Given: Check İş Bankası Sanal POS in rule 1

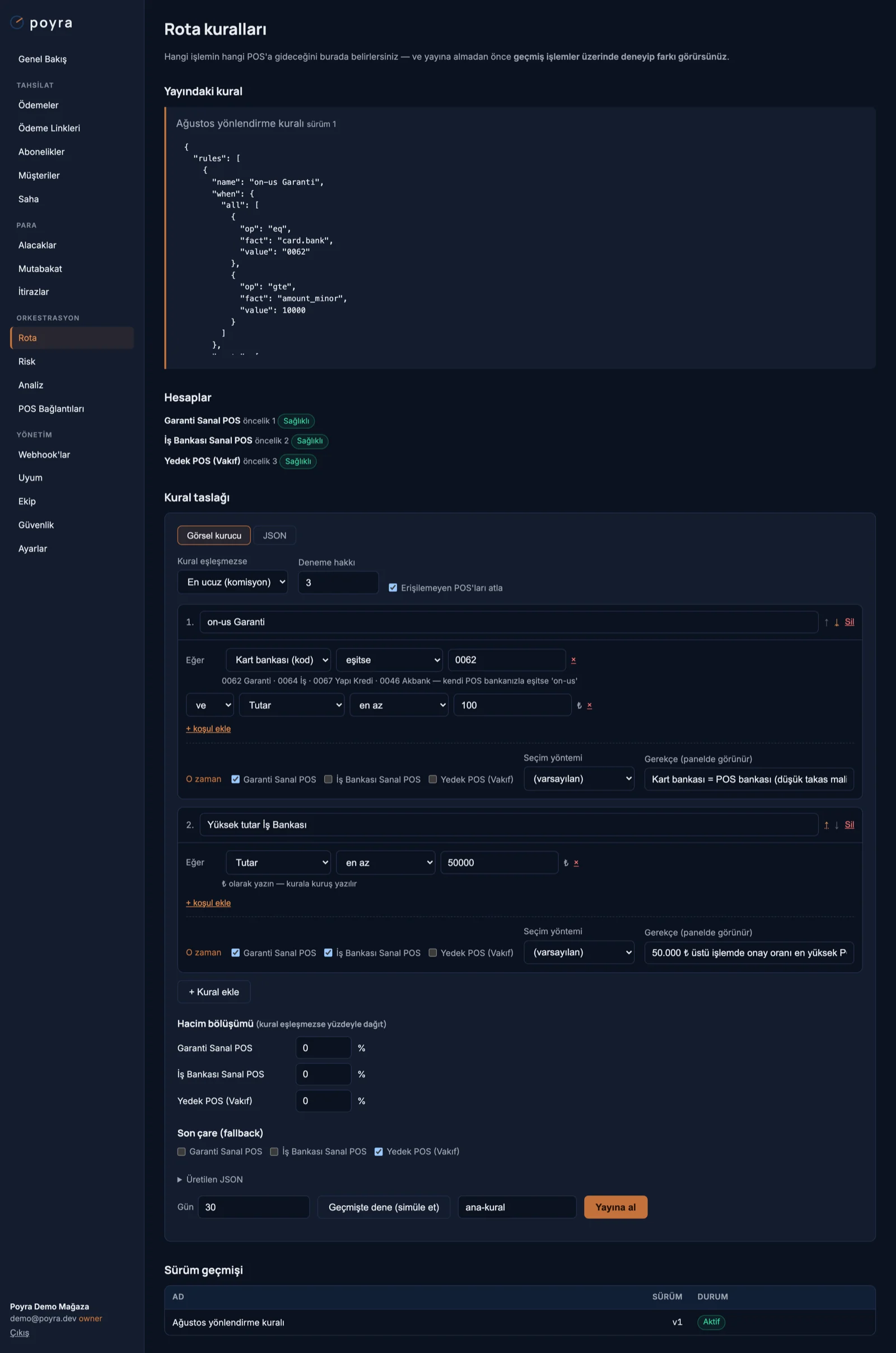Looking at the screenshot, I should click(328, 780).
